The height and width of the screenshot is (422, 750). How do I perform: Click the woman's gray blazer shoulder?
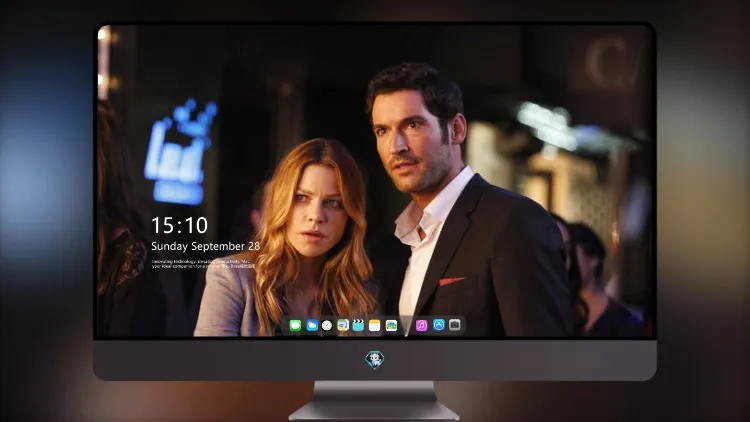225,299
